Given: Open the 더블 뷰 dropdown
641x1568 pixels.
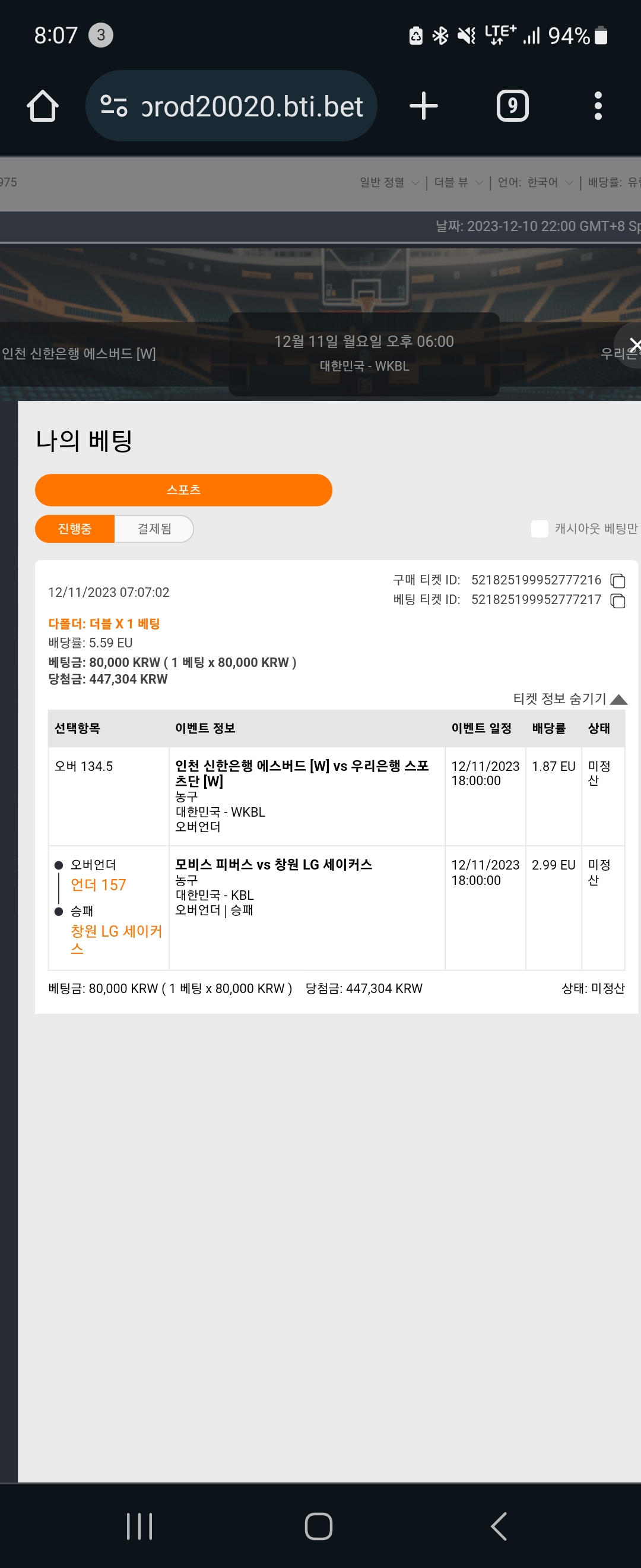Looking at the screenshot, I should point(459,182).
